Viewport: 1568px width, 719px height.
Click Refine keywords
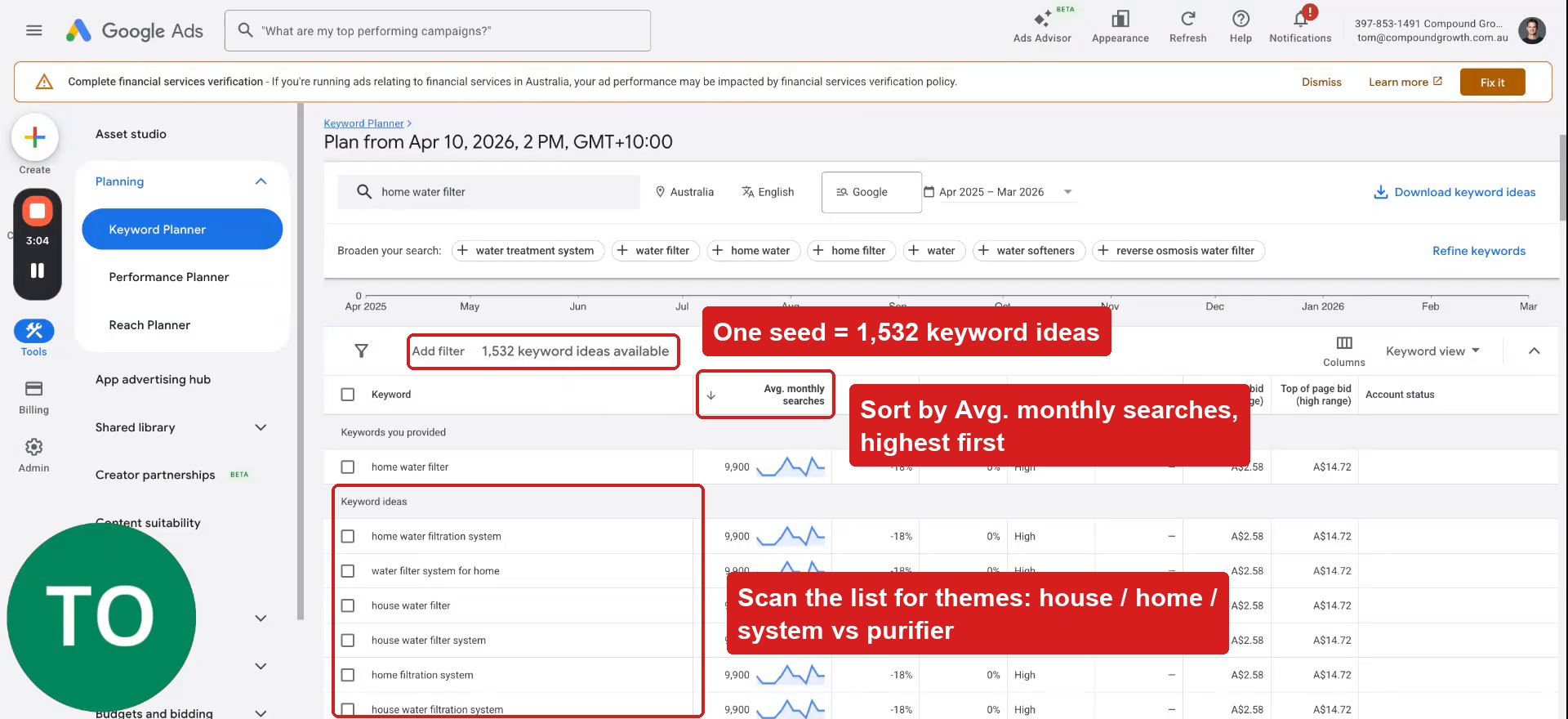[x=1478, y=251]
